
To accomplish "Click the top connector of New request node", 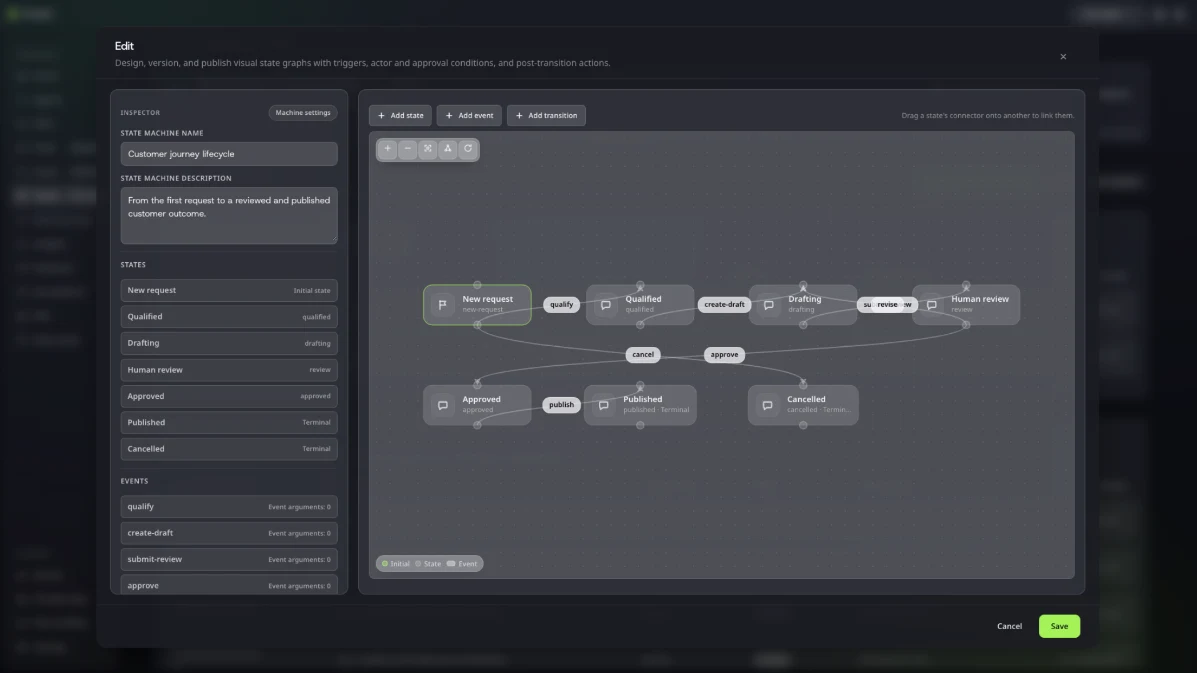I will click(477, 285).
